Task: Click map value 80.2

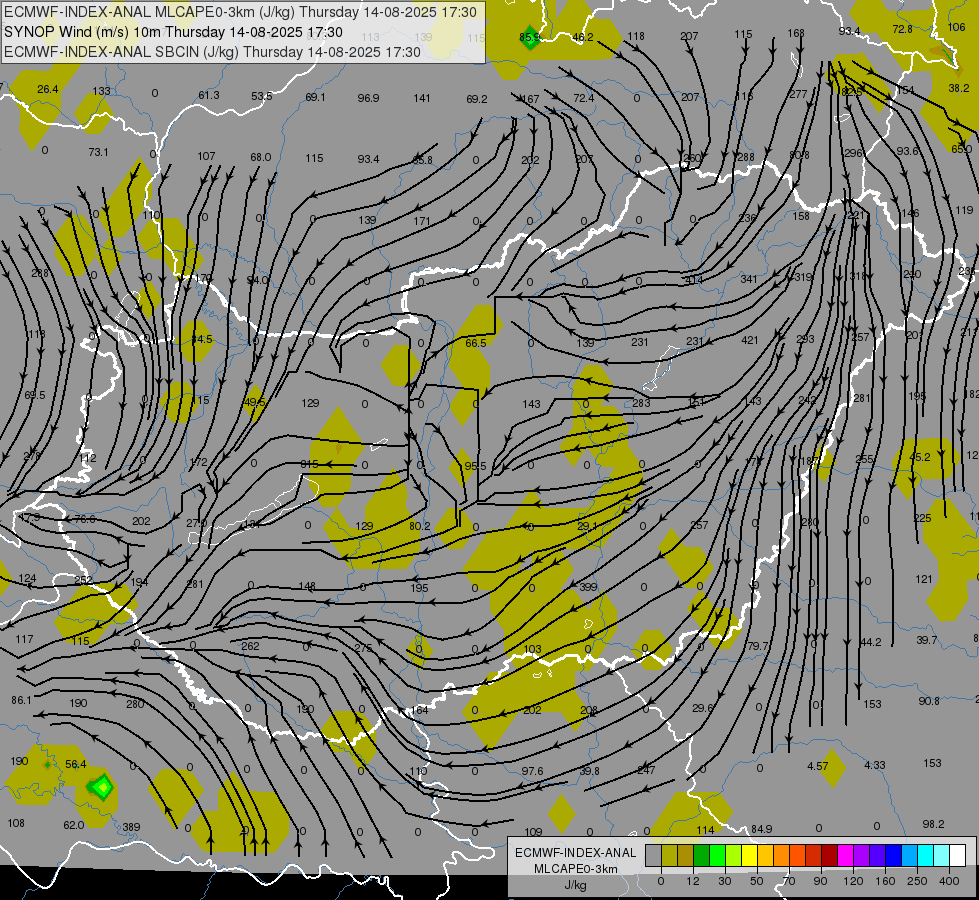Action: (x=420, y=527)
